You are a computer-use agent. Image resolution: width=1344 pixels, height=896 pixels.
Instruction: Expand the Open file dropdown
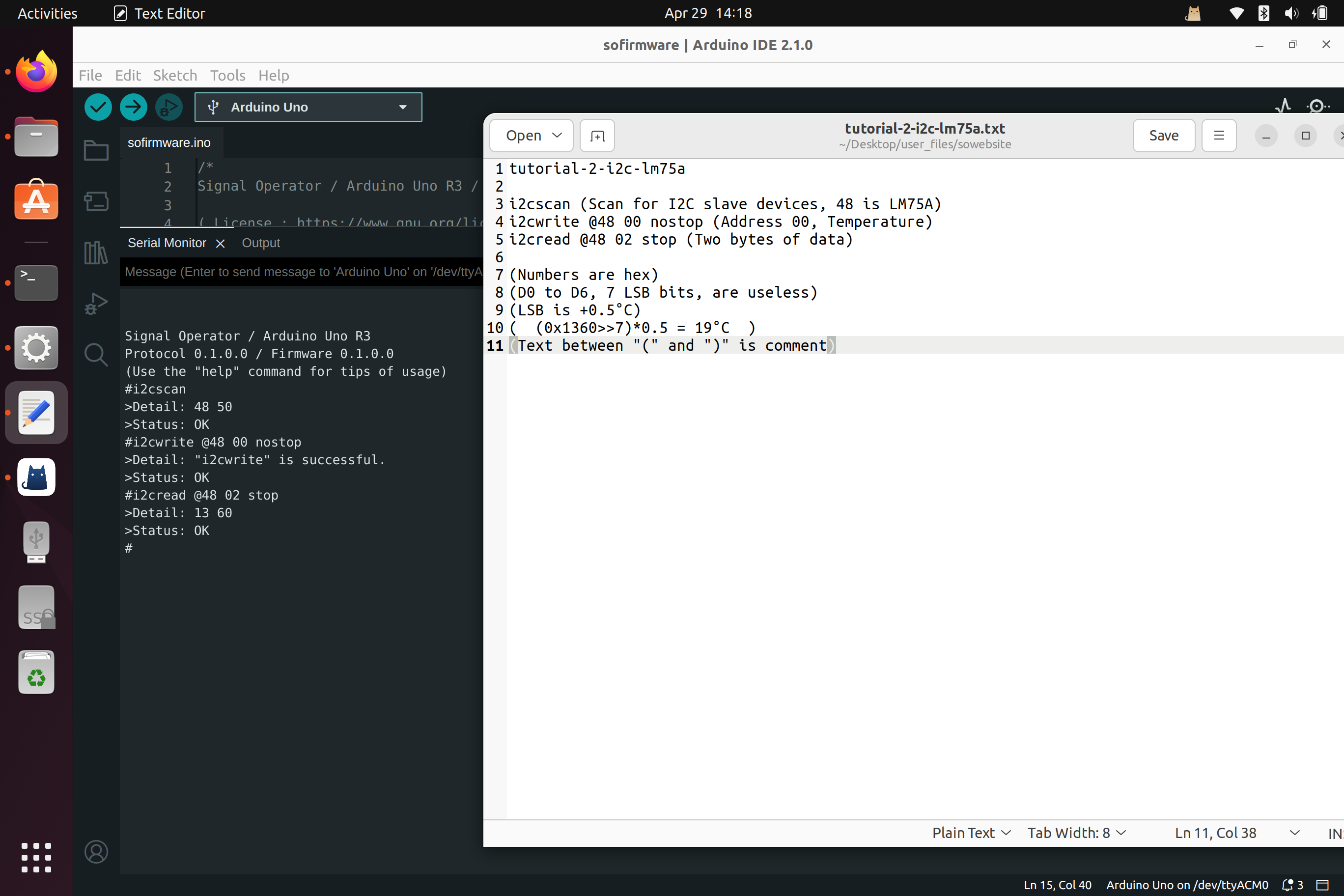tap(557, 136)
